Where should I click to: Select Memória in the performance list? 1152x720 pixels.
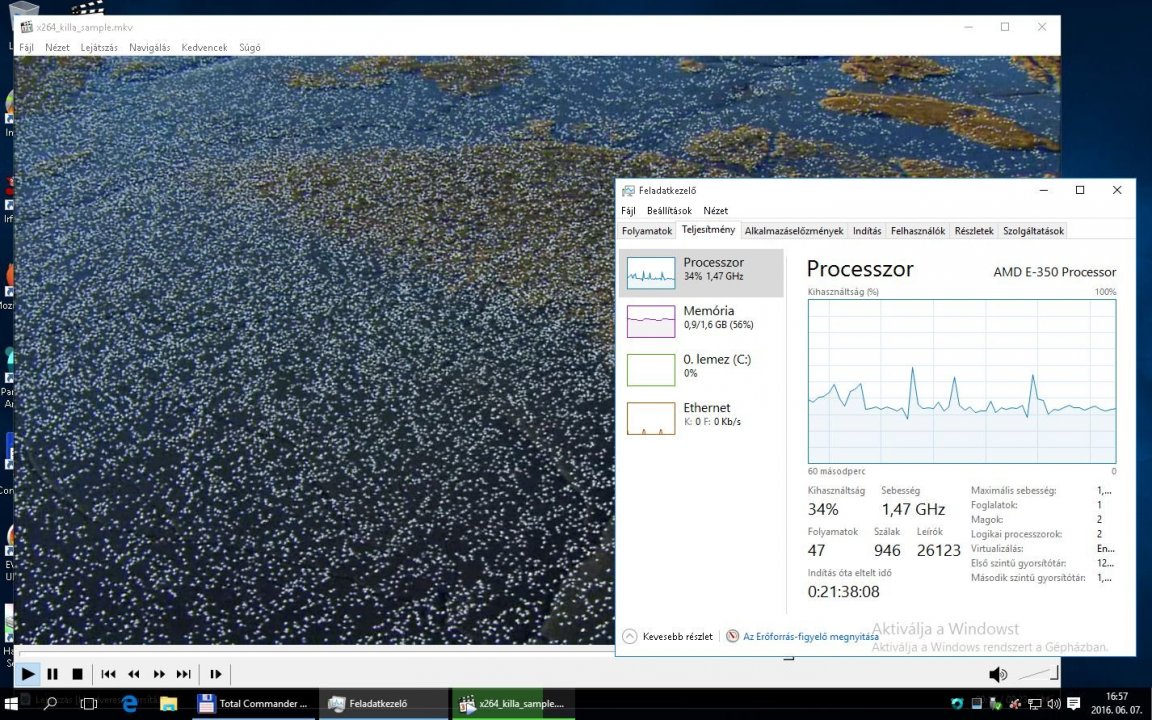pyautogui.click(x=702, y=321)
